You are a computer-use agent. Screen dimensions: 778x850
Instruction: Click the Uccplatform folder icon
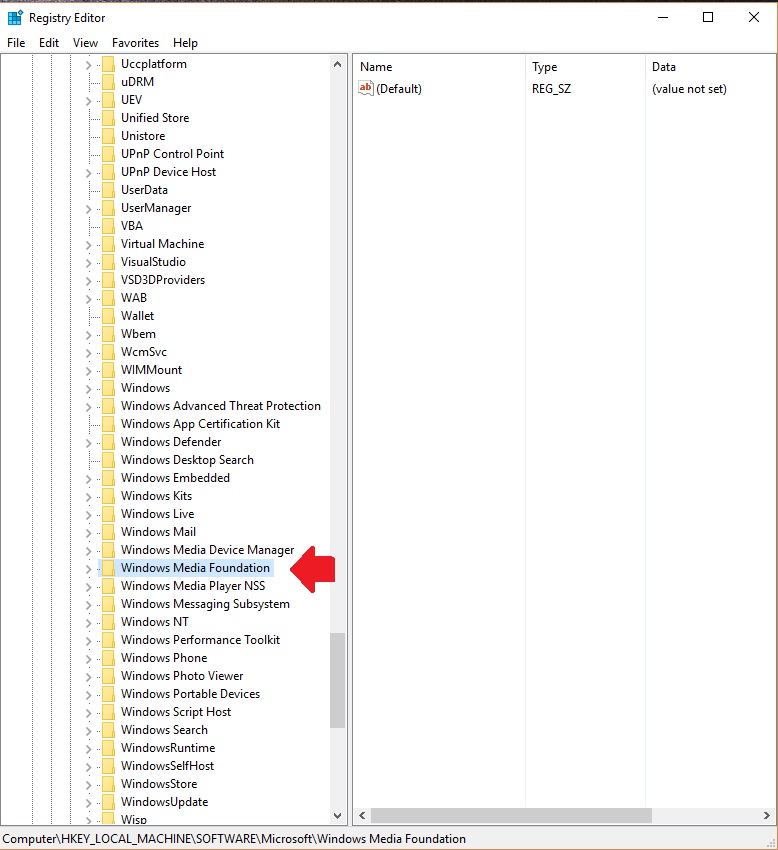coord(108,64)
